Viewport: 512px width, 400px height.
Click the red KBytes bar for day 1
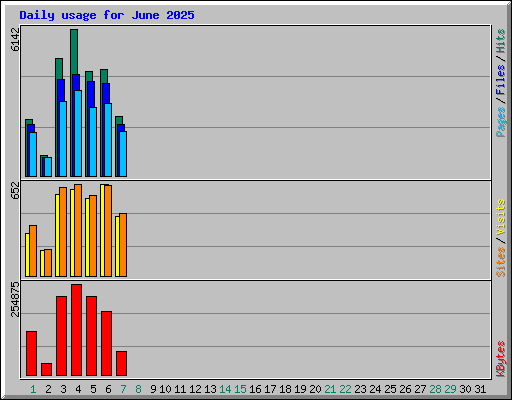(x=31, y=354)
